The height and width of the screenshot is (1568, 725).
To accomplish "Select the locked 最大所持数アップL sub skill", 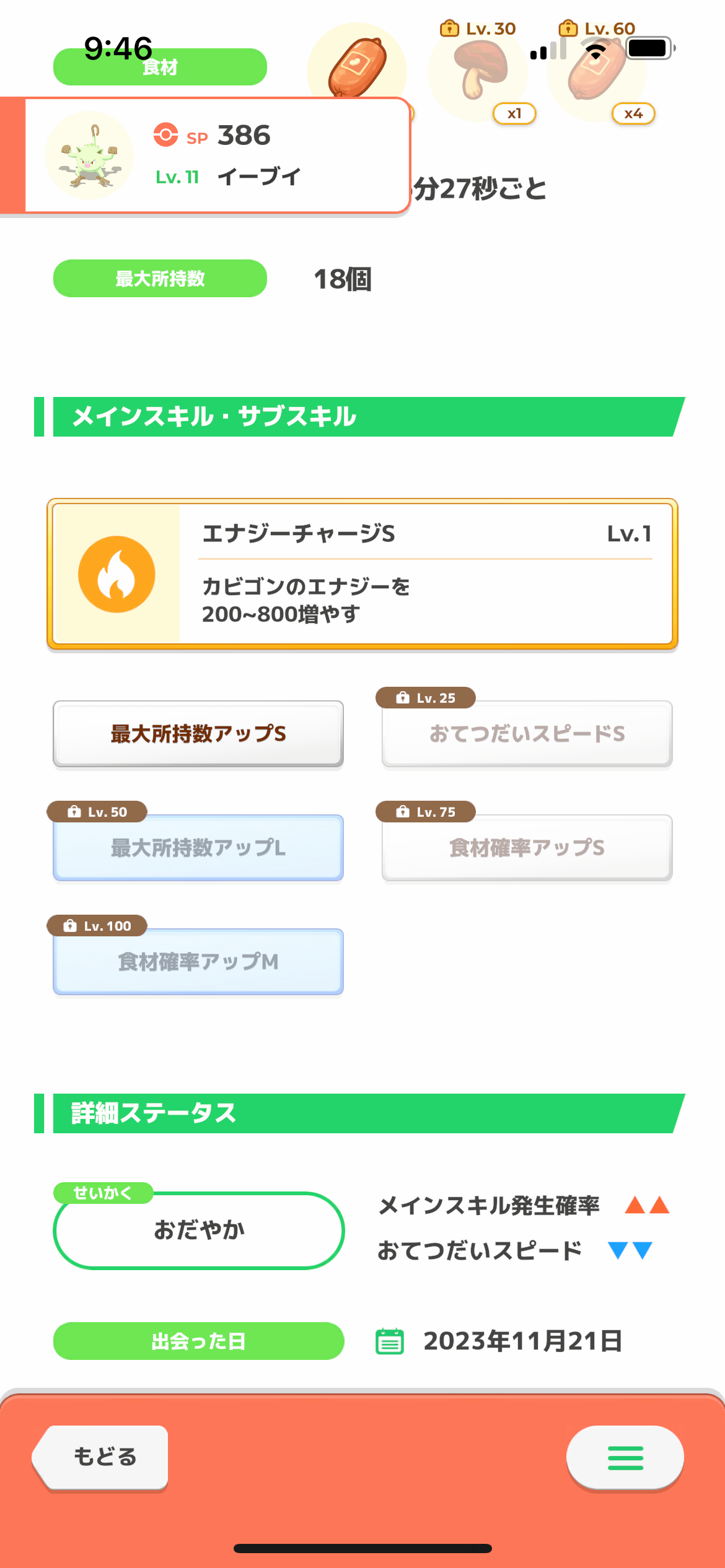I will pos(198,848).
